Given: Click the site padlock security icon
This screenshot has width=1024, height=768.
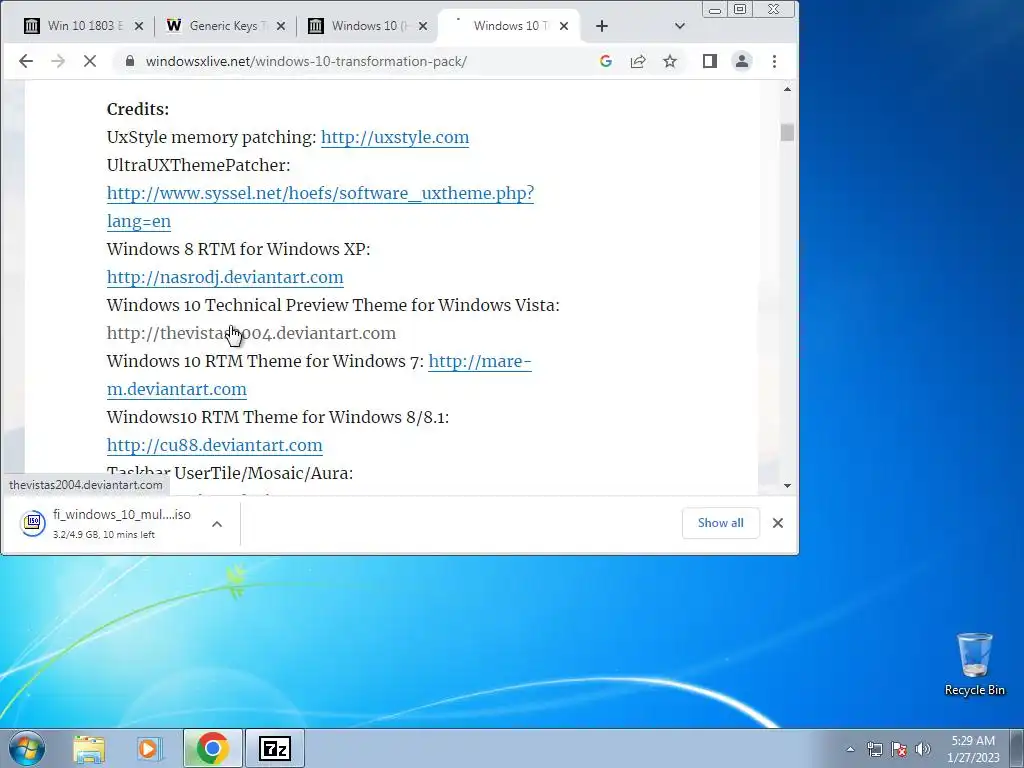Looking at the screenshot, I should pos(129,61).
